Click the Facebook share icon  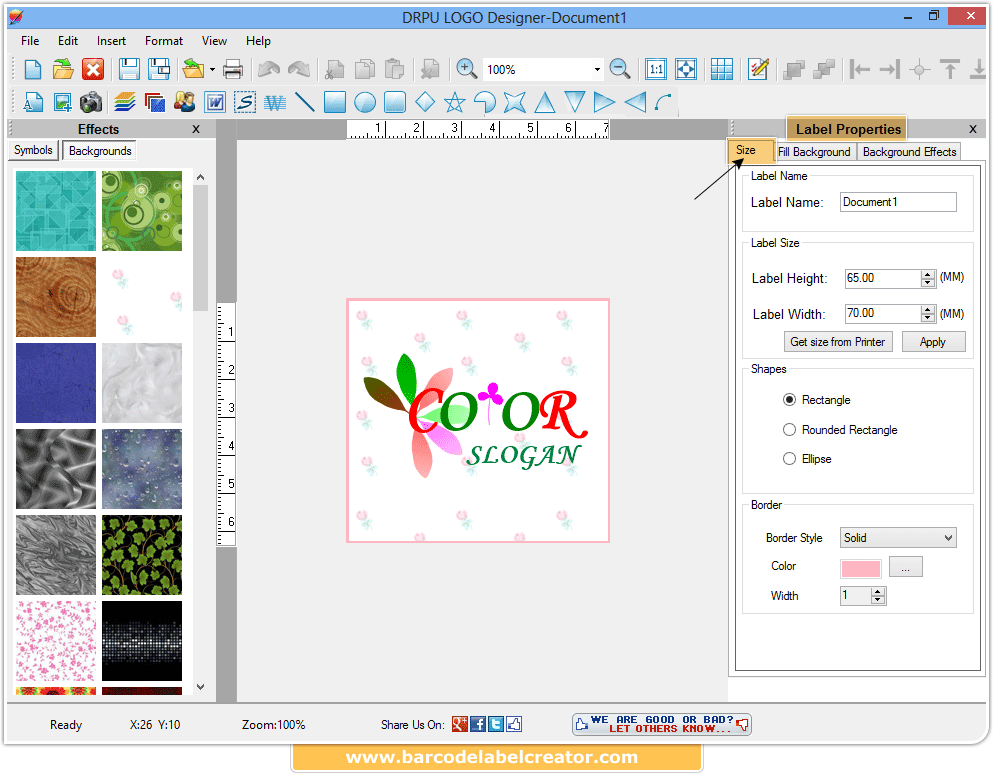coord(478,724)
